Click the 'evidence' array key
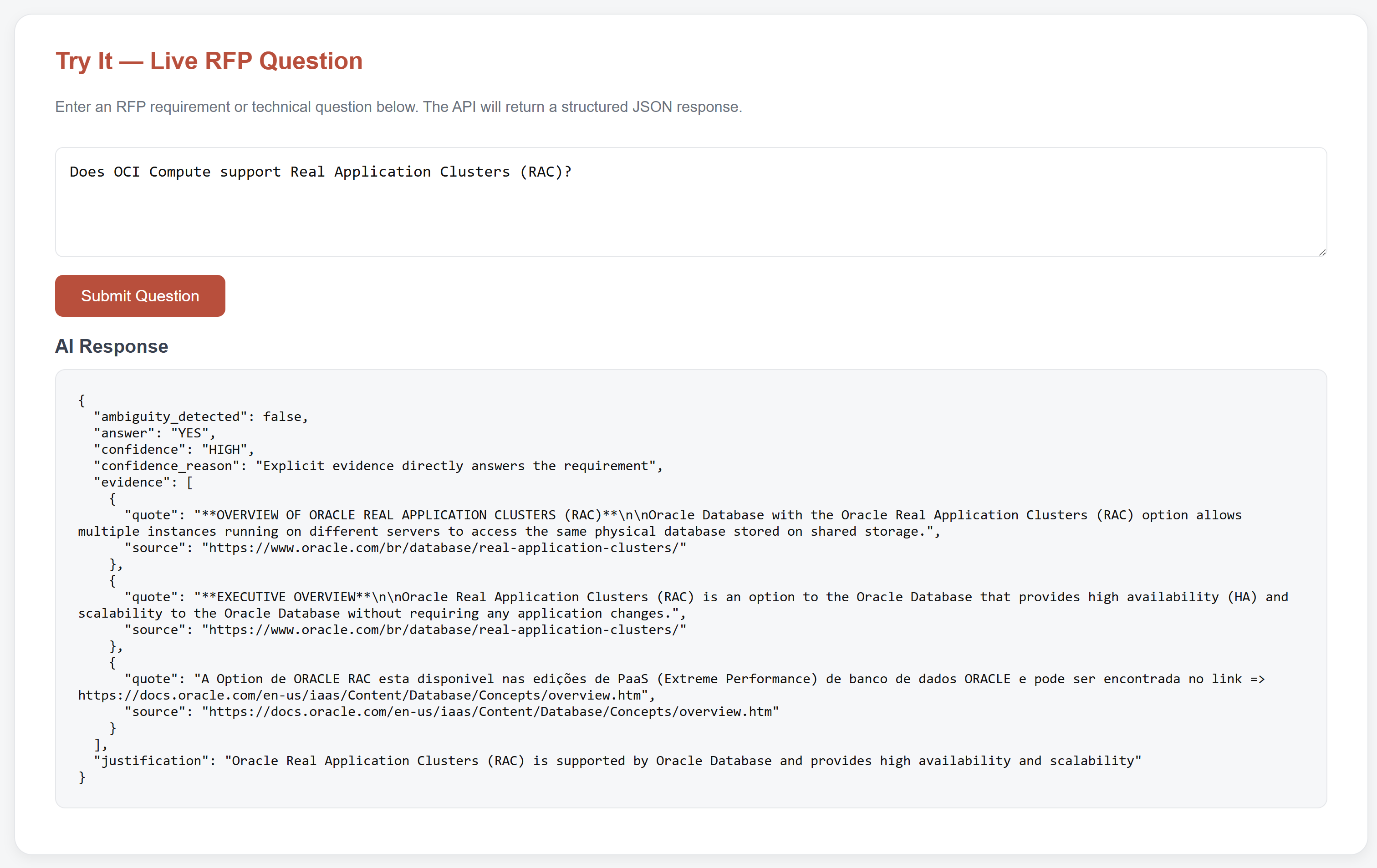The image size is (1377, 868). click(x=132, y=482)
